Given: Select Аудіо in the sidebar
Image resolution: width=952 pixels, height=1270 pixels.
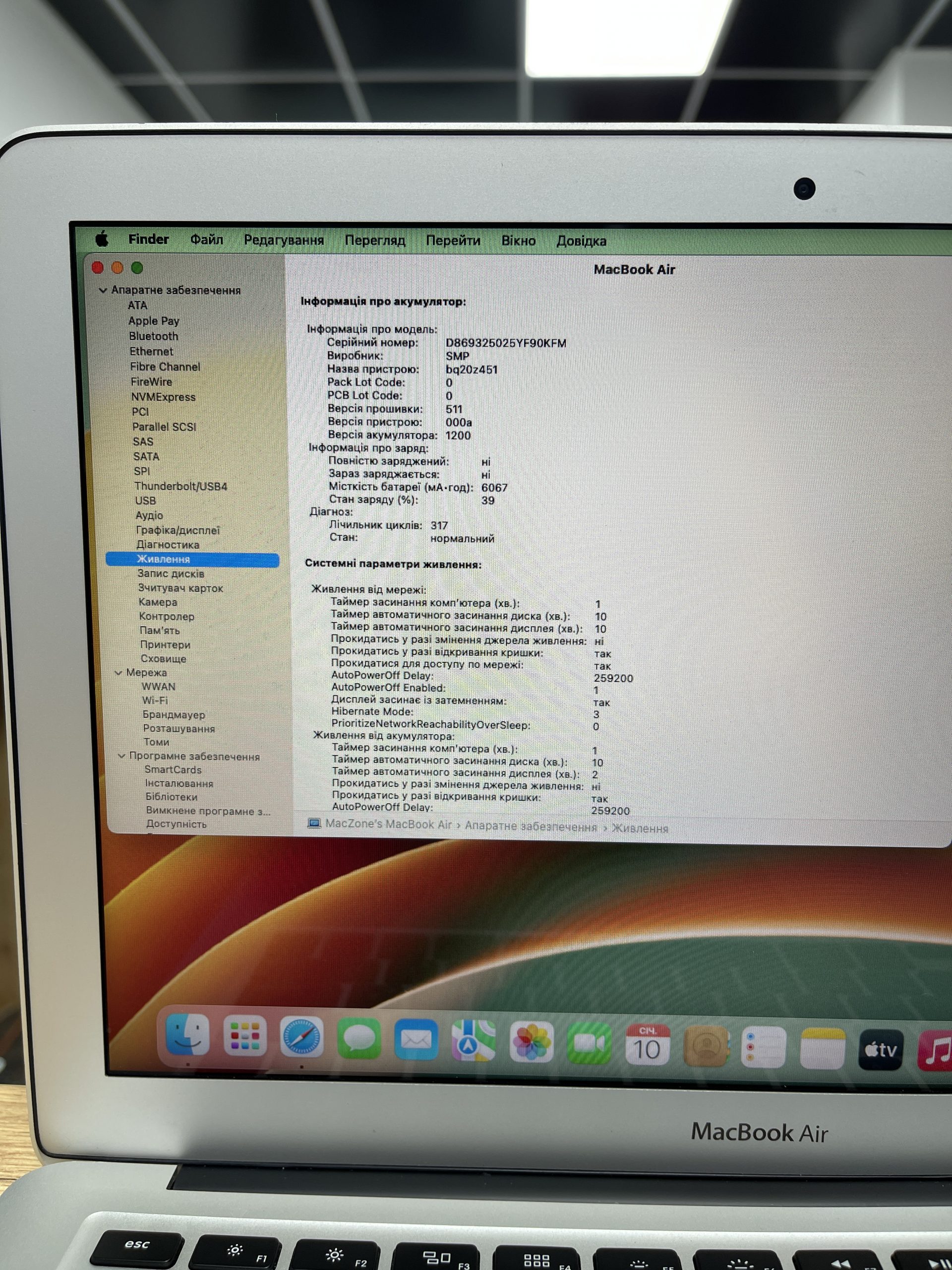Looking at the screenshot, I should (x=149, y=515).
